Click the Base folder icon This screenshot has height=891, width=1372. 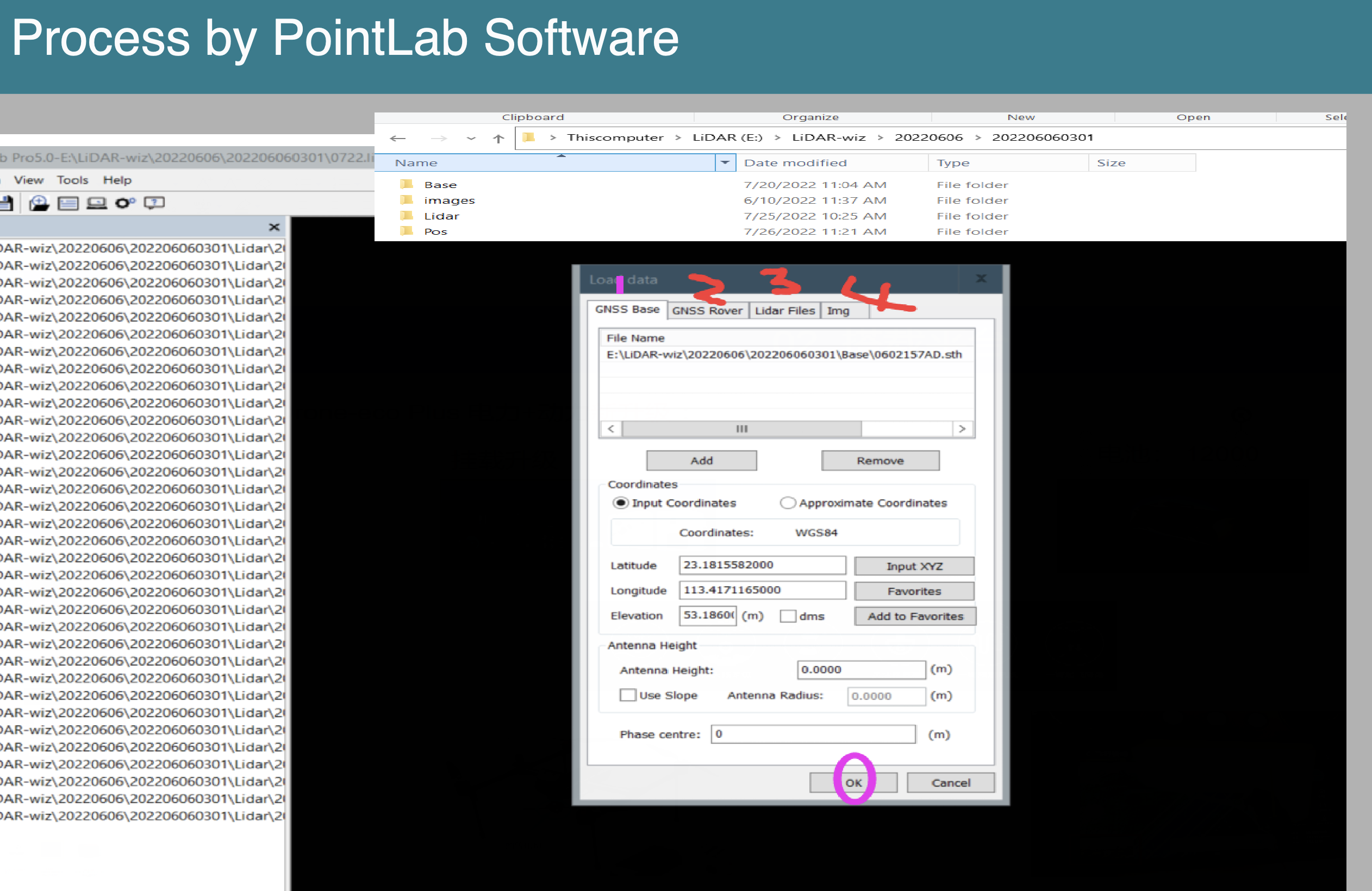(407, 184)
